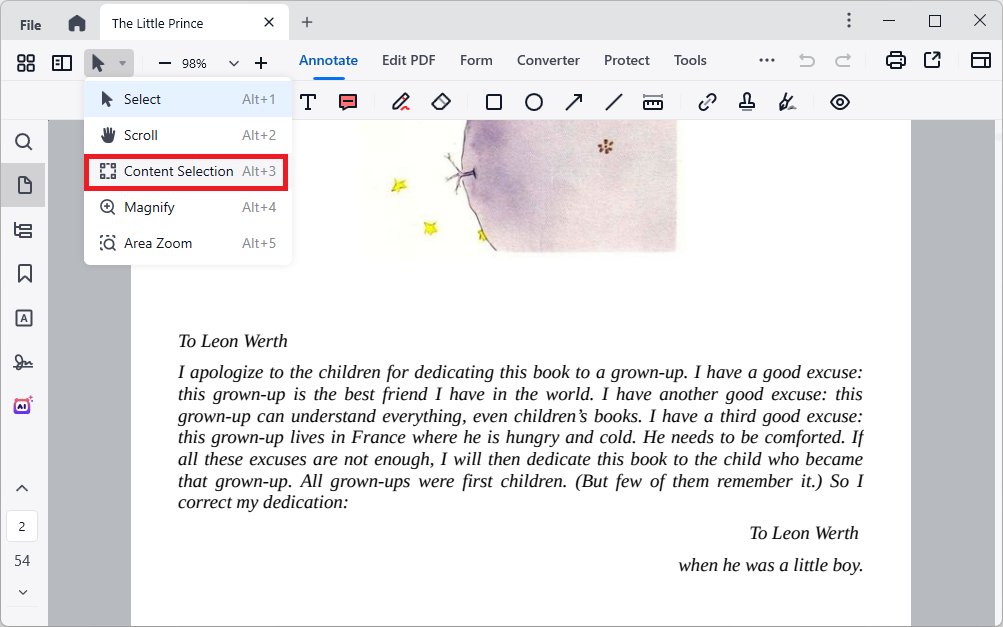Image resolution: width=1003 pixels, height=627 pixels.
Task: Click the zoom in plus button
Action: point(261,61)
